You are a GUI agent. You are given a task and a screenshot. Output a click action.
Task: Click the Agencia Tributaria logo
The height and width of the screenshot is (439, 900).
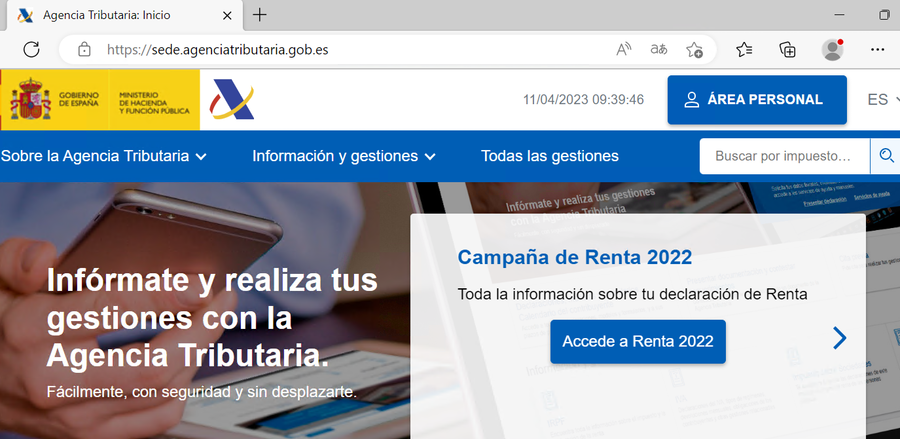point(232,100)
